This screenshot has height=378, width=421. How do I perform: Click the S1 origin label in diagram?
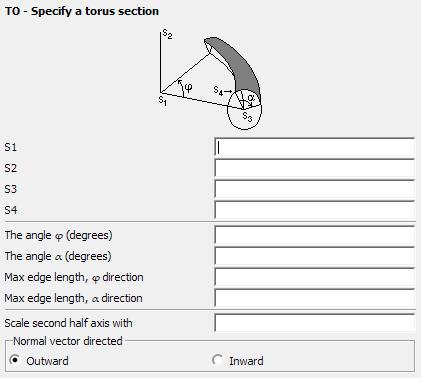point(162,100)
